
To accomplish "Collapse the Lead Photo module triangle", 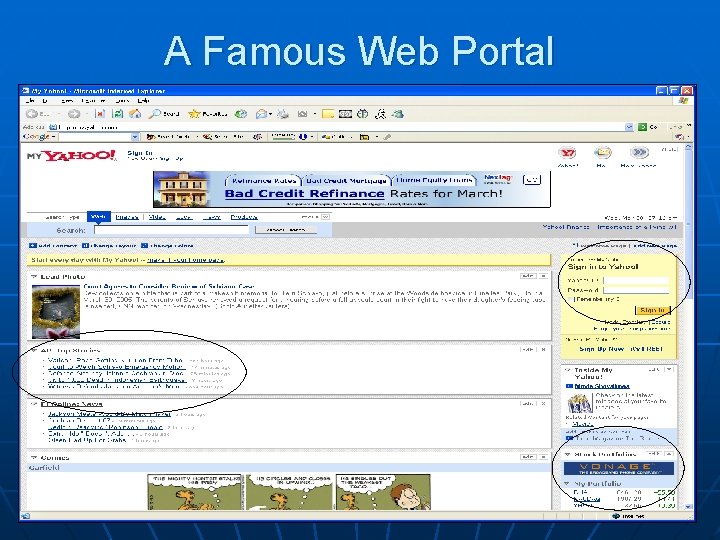I will (34, 276).
